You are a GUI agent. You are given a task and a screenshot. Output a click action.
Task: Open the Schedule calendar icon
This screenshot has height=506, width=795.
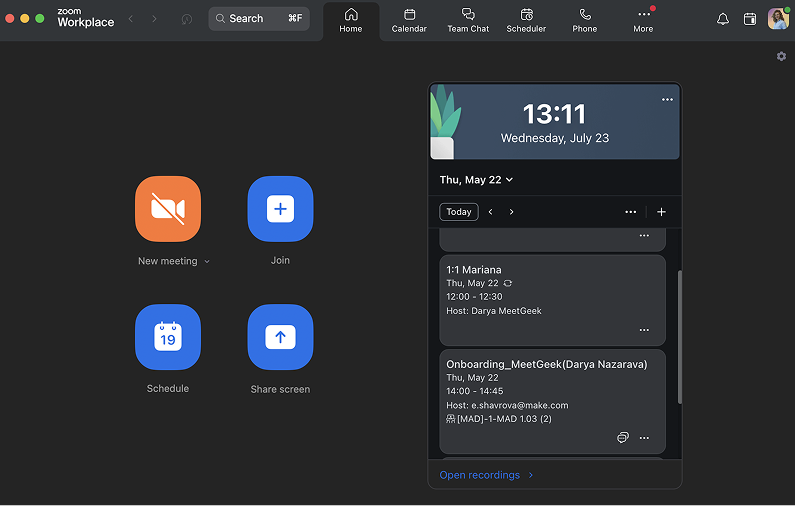(x=168, y=337)
